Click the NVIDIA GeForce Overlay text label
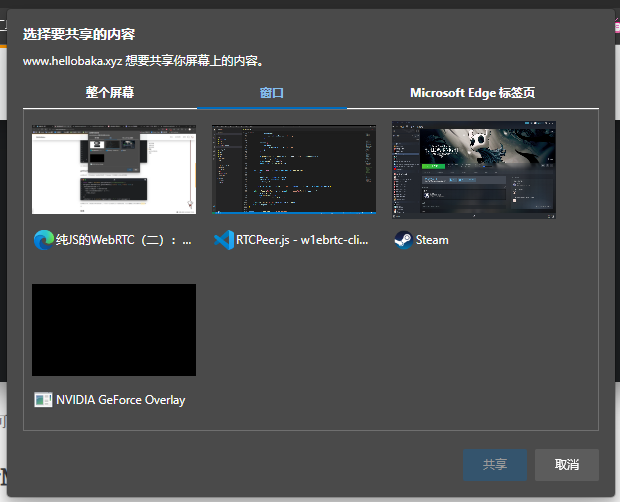620x502 pixels. 121,400
